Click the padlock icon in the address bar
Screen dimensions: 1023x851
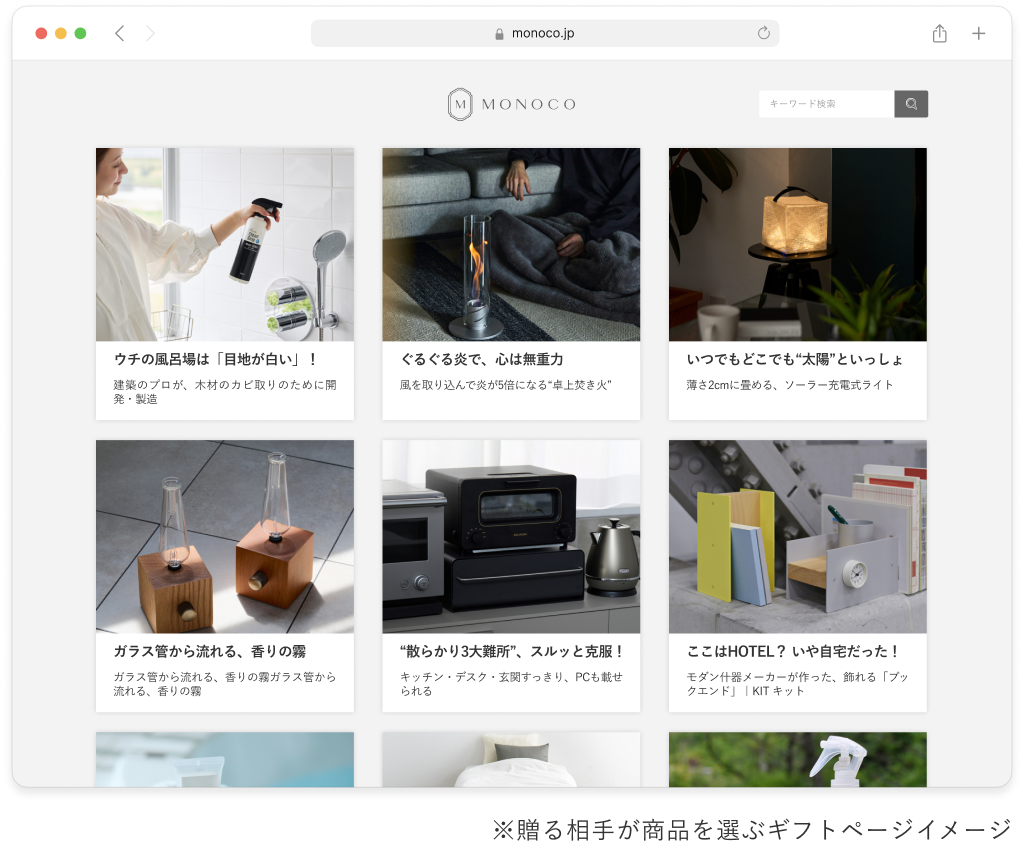tap(500, 34)
